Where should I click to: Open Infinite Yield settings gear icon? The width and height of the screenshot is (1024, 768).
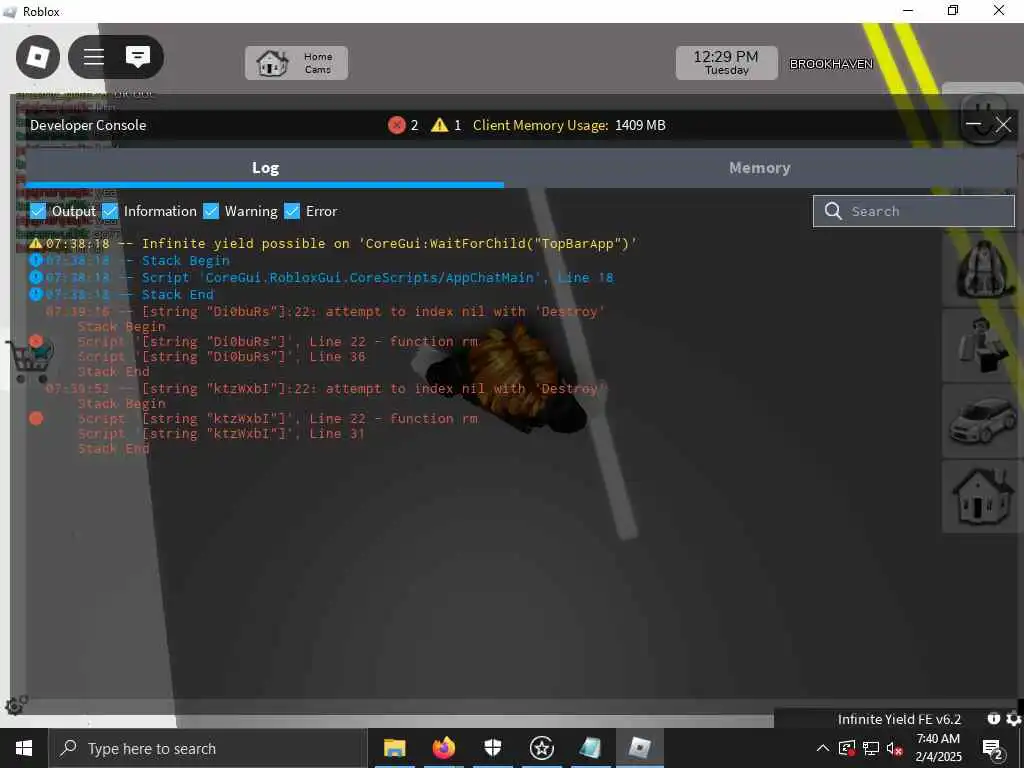[1014, 719]
